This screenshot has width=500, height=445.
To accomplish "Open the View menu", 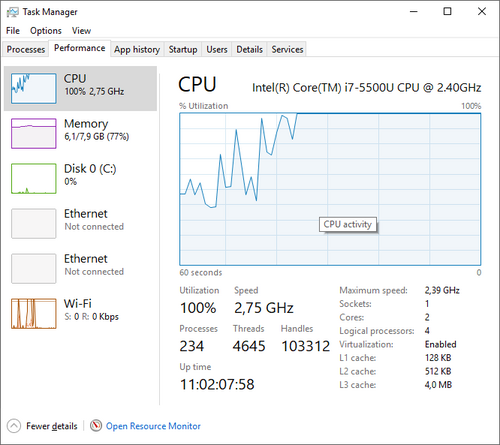I will pyautogui.click(x=81, y=31).
